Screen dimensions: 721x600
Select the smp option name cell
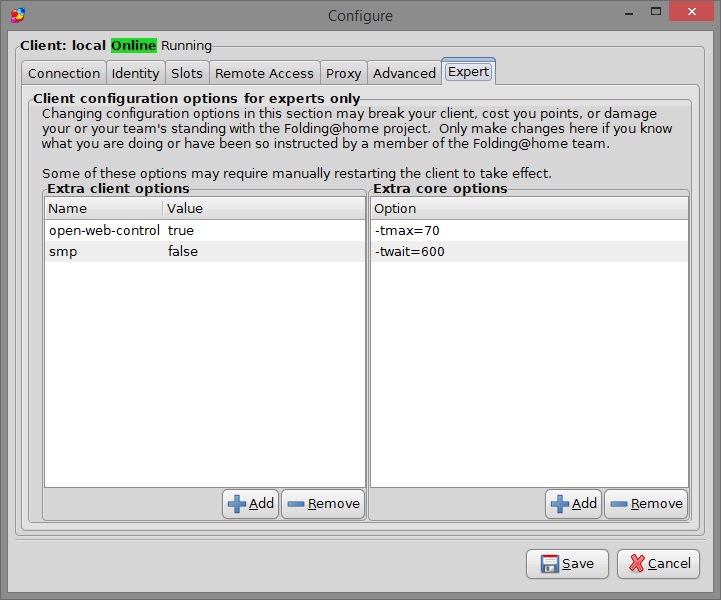click(x=104, y=251)
